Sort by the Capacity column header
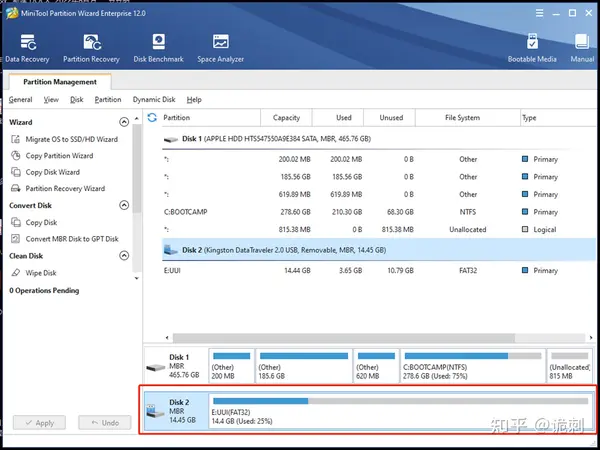Screen dimensions: 600x450 click(286, 117)
